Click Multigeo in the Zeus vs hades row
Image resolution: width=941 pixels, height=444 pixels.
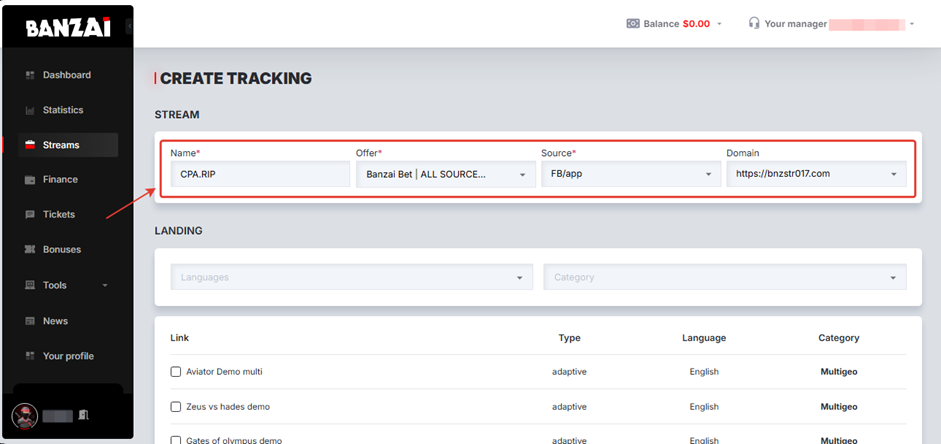(839, 407)
